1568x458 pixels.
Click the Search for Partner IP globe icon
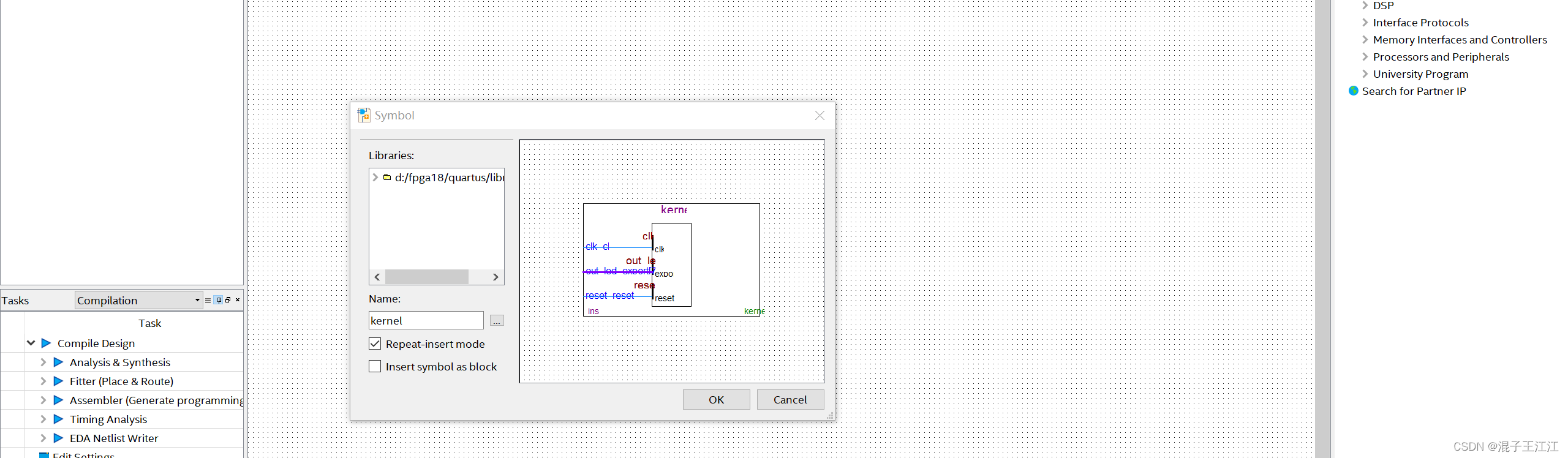click(1354, 91)
